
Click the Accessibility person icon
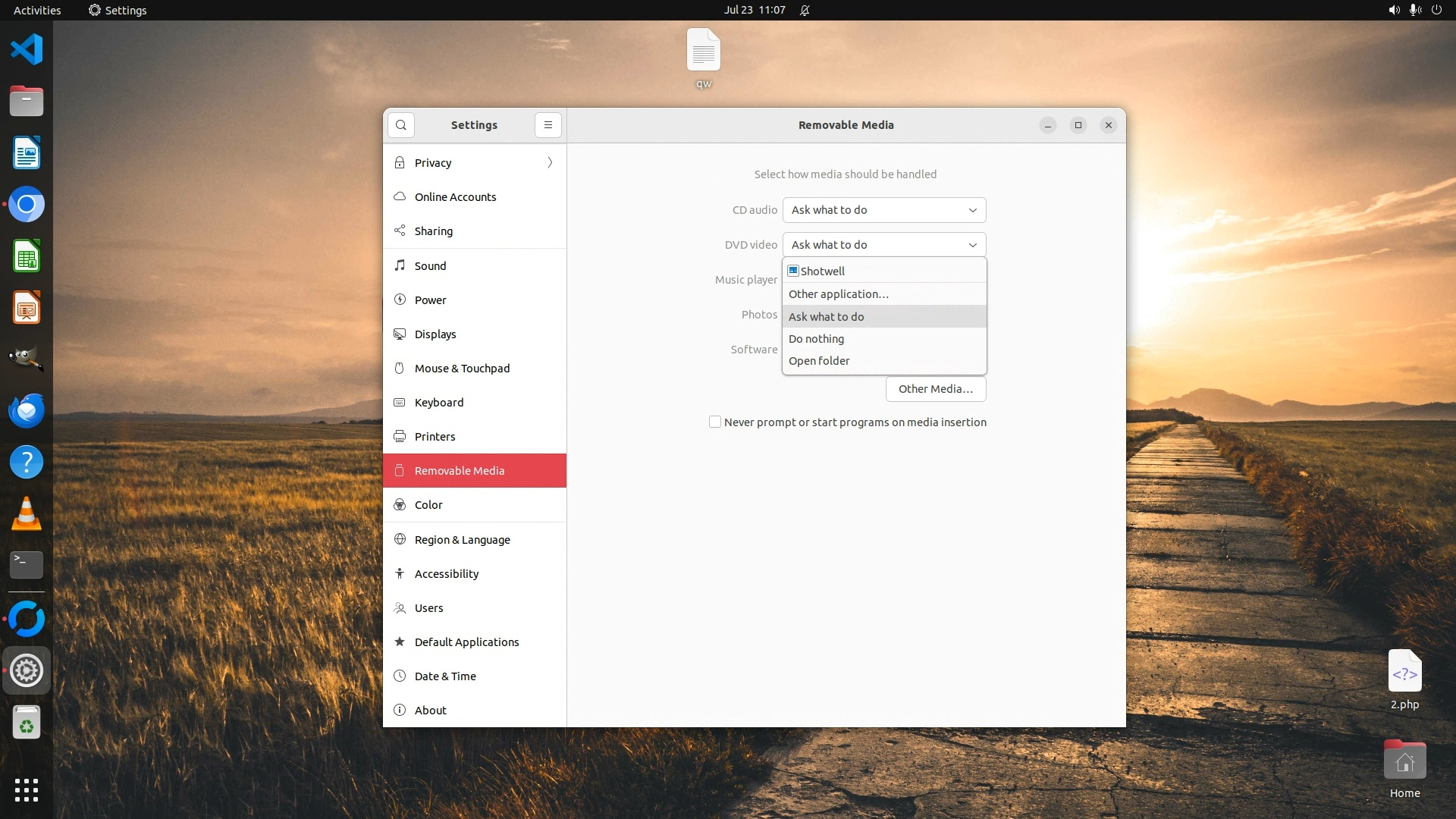pyautogui.click(x=400, y=573)
